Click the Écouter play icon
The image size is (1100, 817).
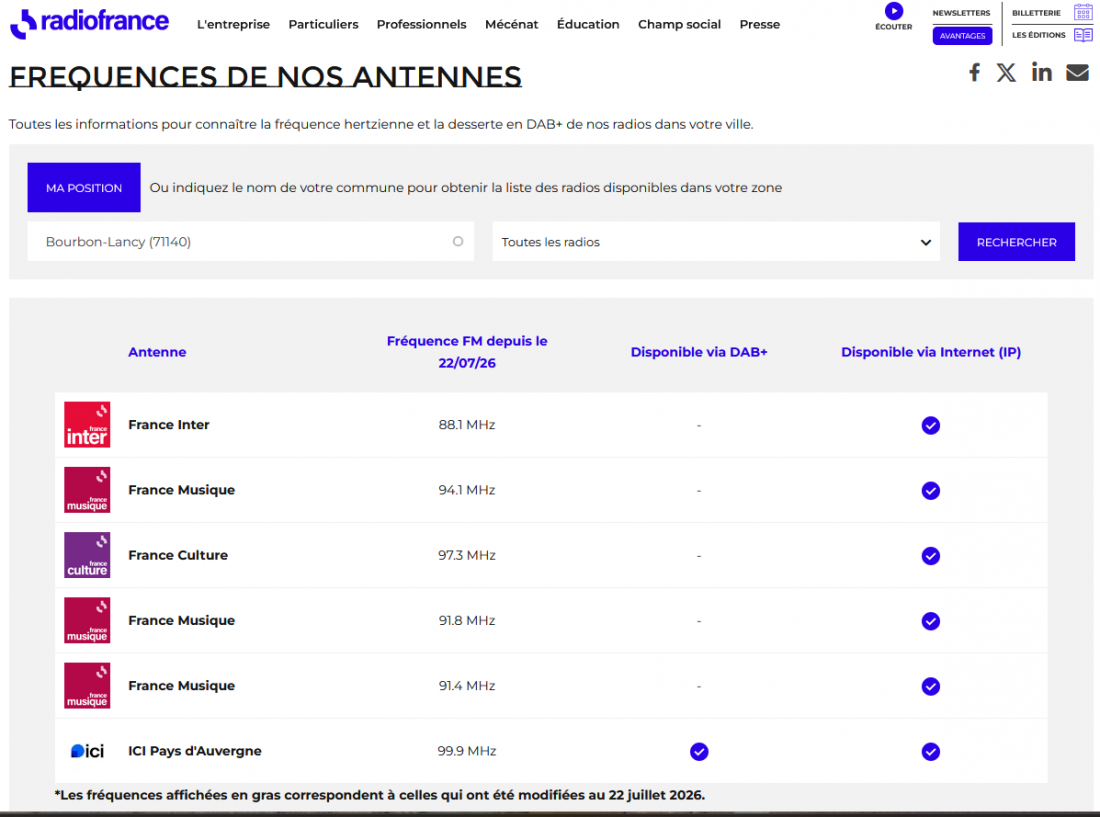pyautogui.click(x=893, y=11)
